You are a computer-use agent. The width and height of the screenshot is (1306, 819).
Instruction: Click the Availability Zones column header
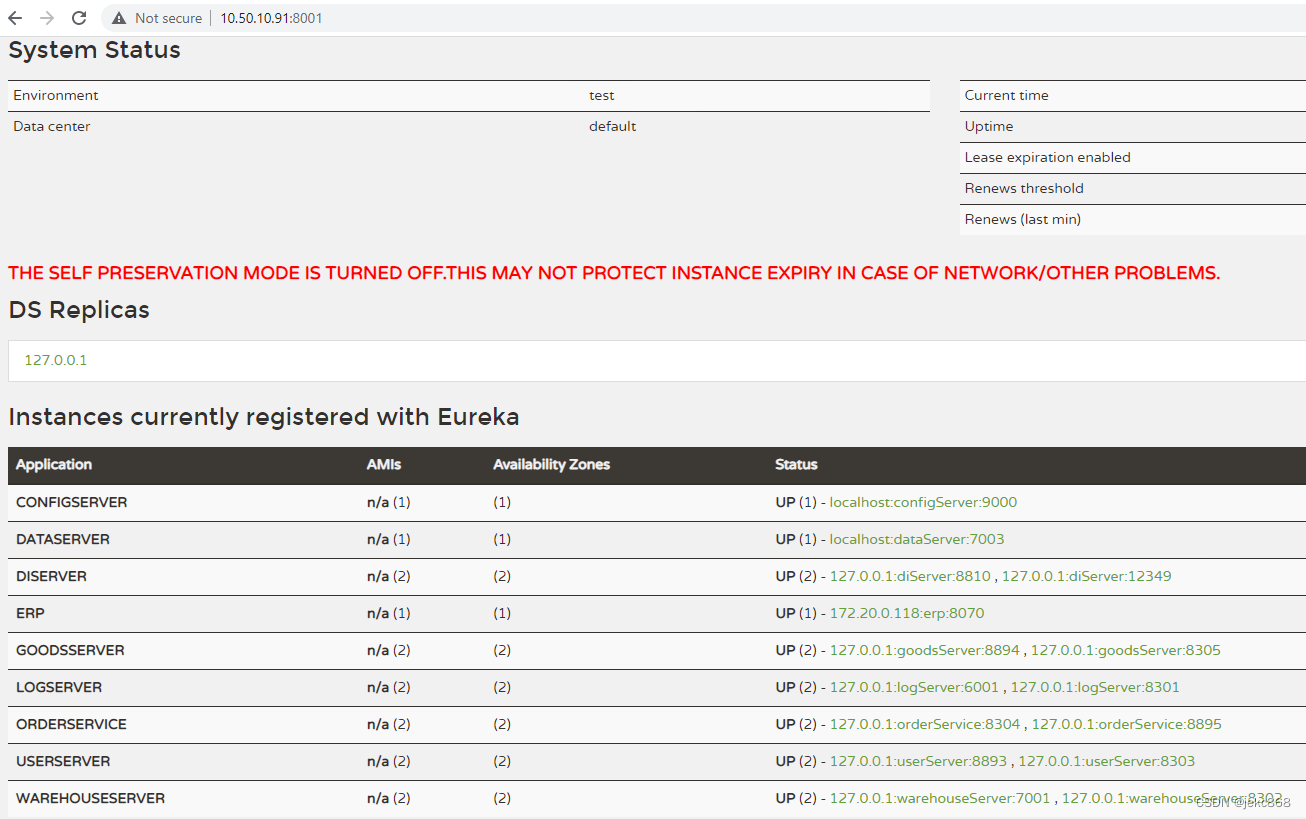(x=551, y=464)
